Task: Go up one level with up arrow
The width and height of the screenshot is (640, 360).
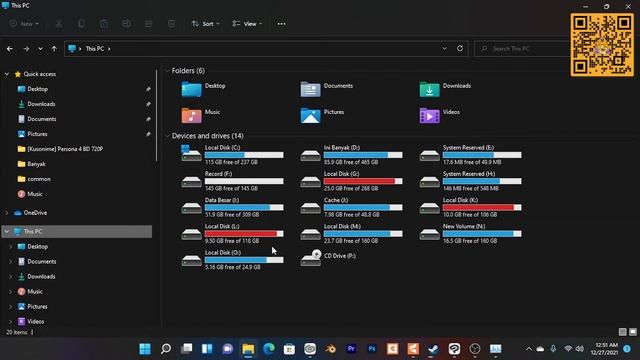Action: (x=54, y=49)
